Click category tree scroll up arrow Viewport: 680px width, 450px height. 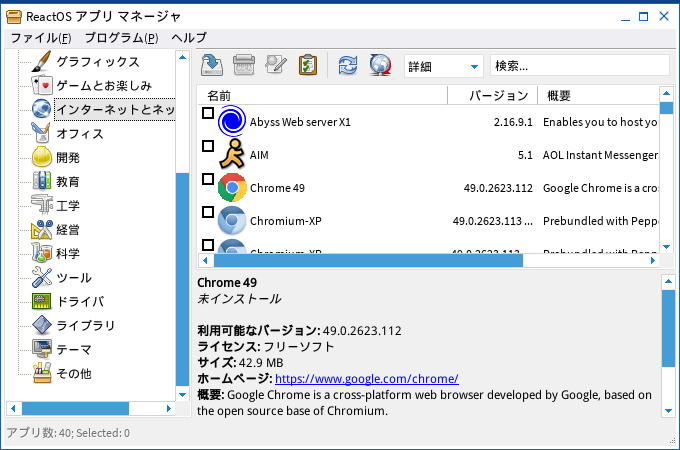183,57
